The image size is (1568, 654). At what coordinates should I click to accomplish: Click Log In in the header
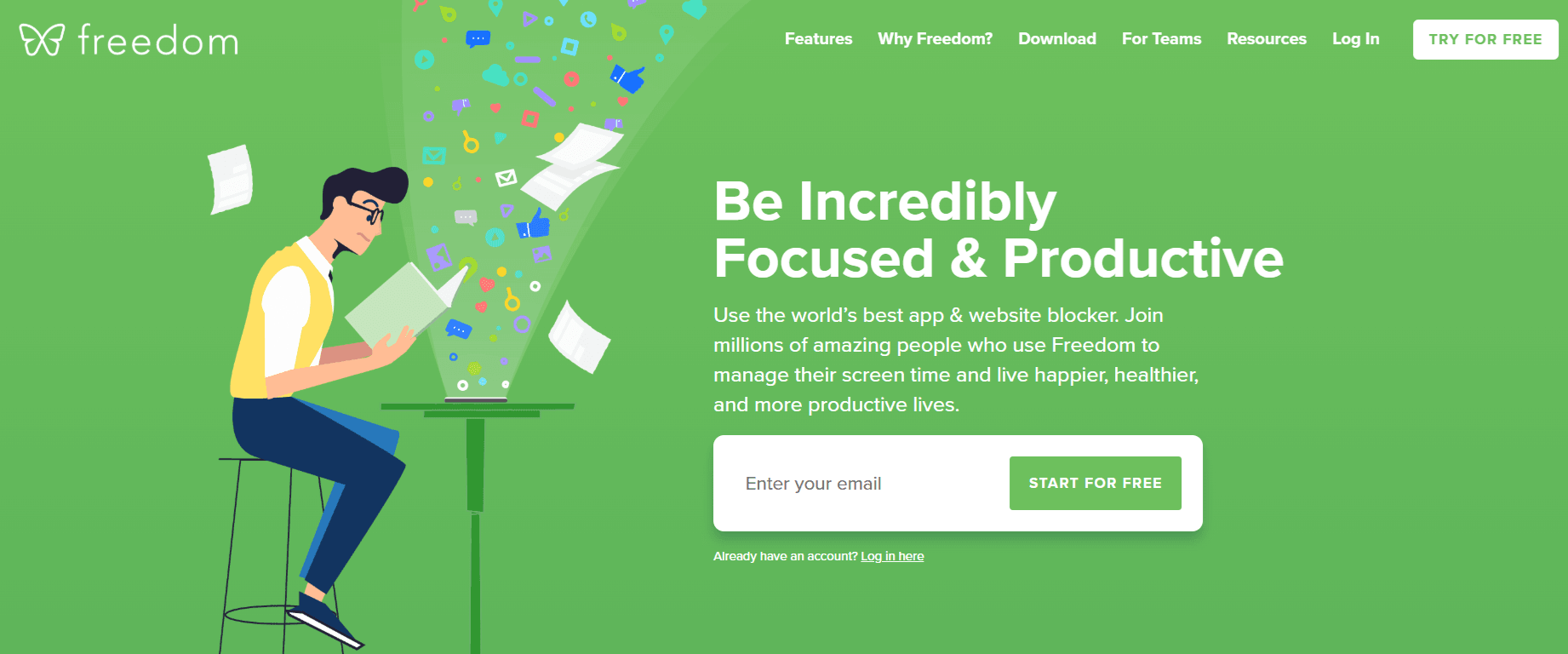1355,39
